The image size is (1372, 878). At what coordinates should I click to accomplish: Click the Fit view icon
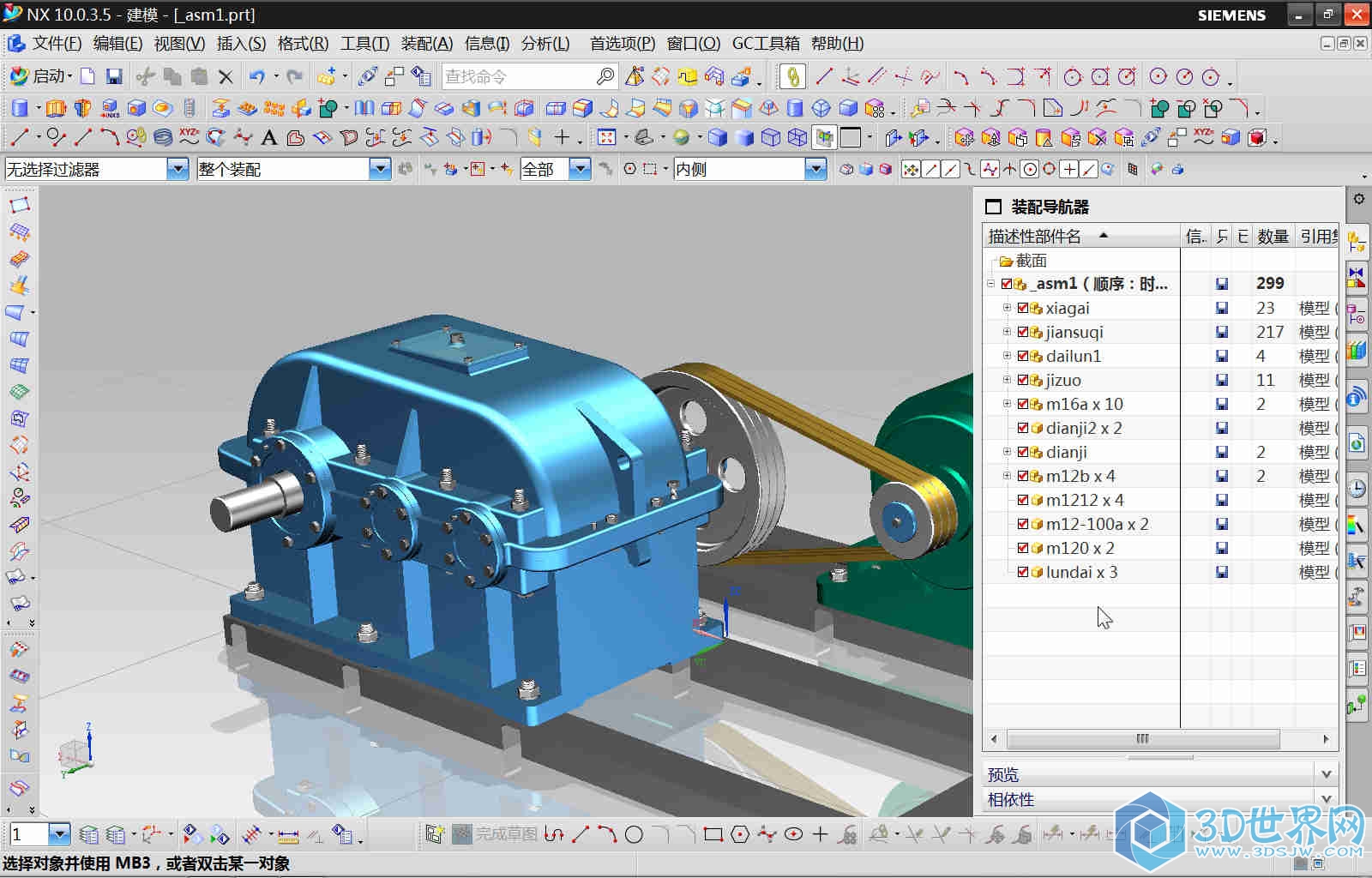(x=606, y=137)
